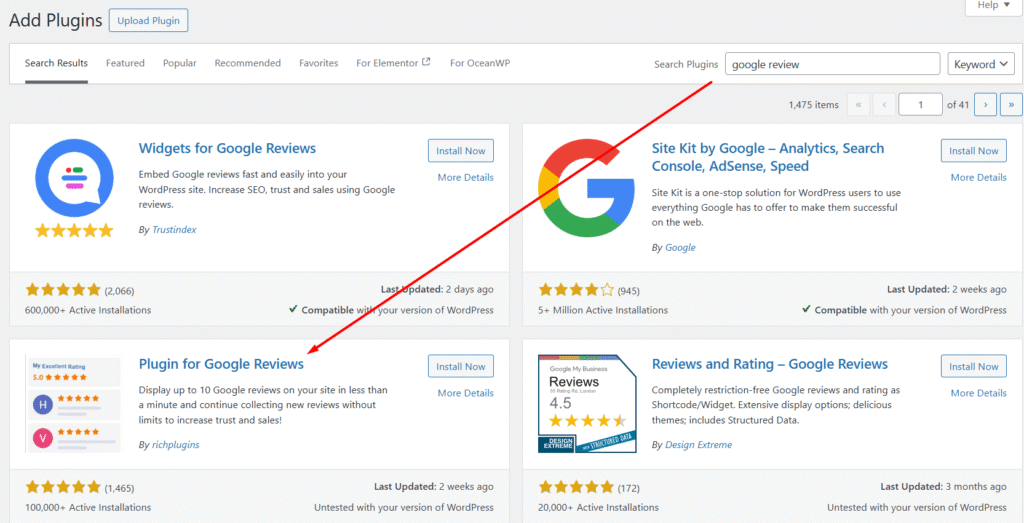Open the Widgets for Google Reviews title link
Screen dimensions: 1024x523
point(227,148)
